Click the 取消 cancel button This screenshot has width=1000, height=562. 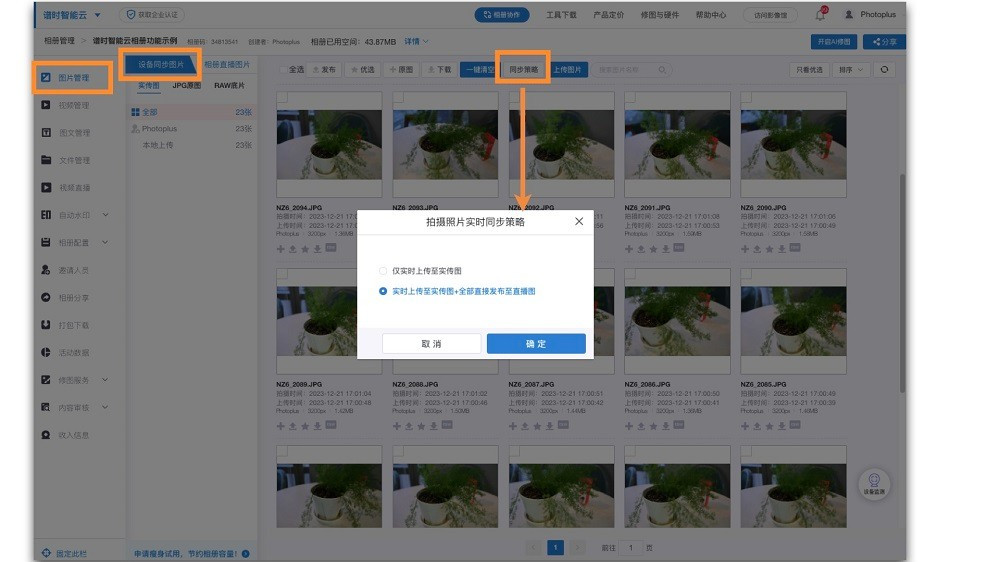tap(431, 343)
